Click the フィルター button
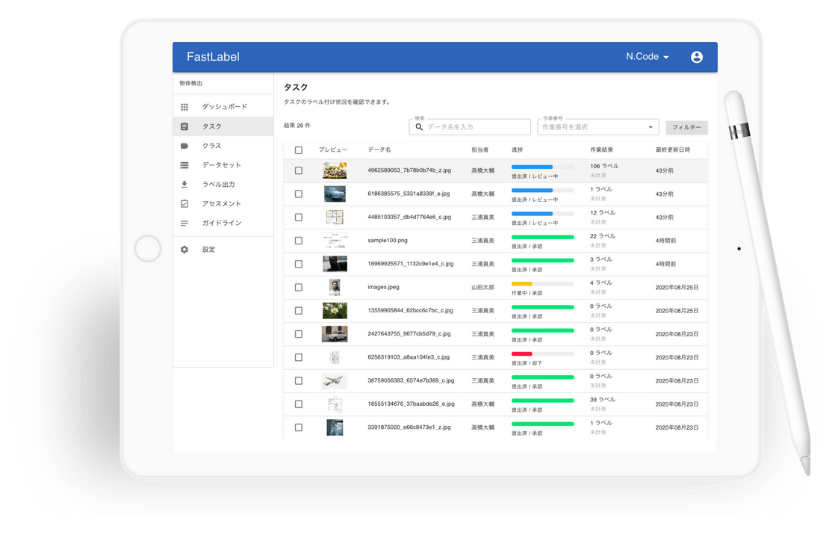This screenshot has width=835, height=535. tap(686, 128)
